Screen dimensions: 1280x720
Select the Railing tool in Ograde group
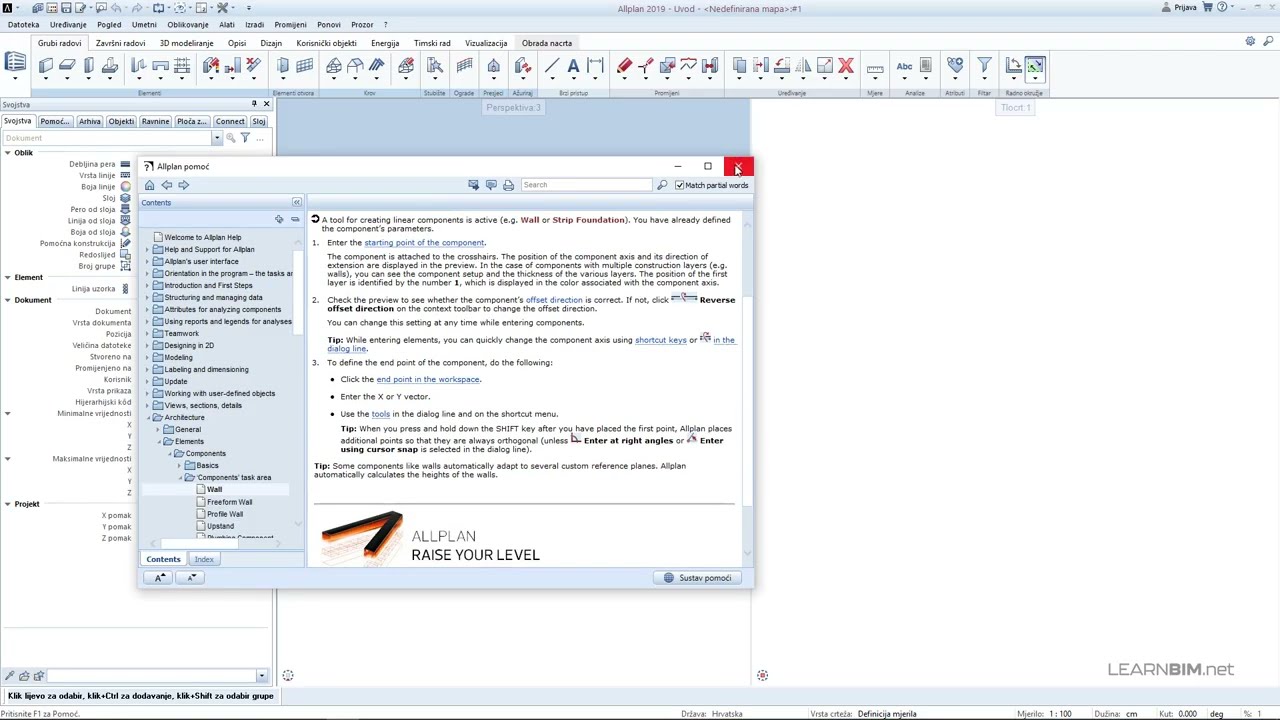464,66
